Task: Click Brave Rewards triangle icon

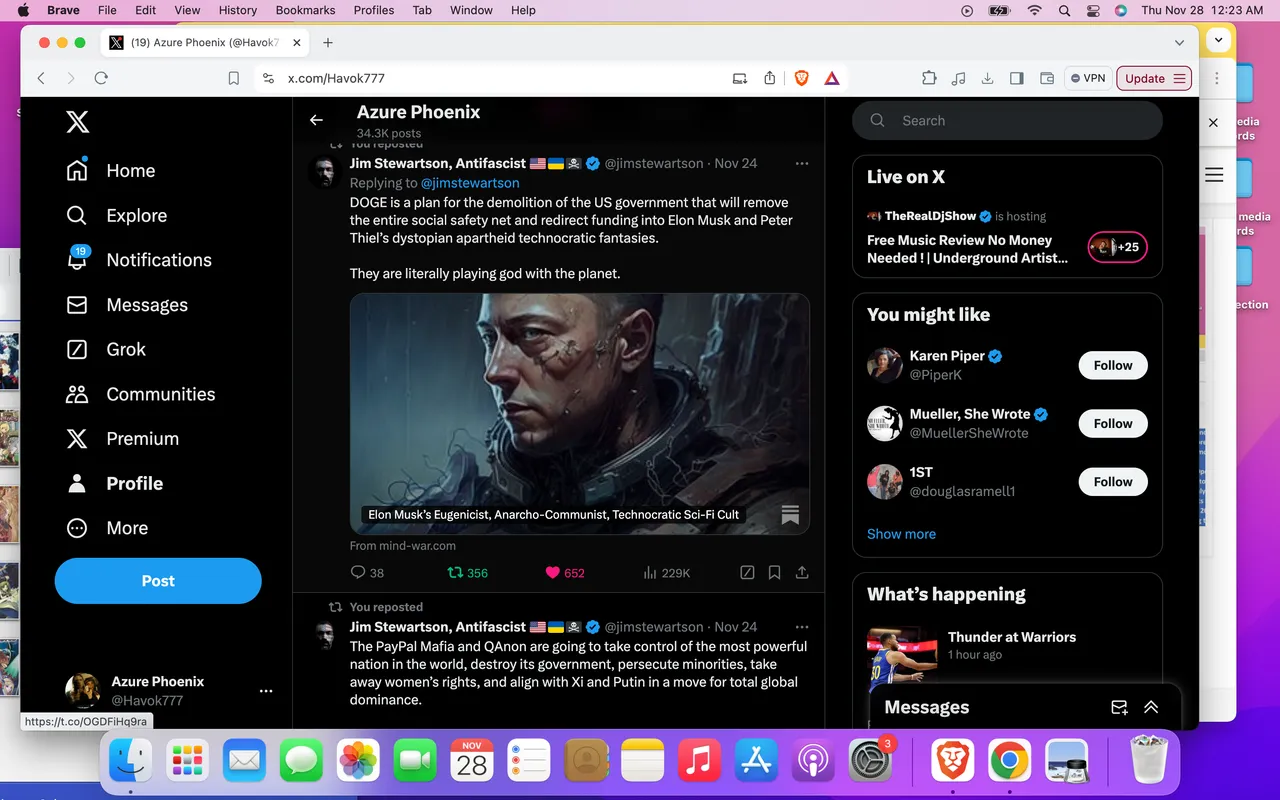Action: coord(831,78)
